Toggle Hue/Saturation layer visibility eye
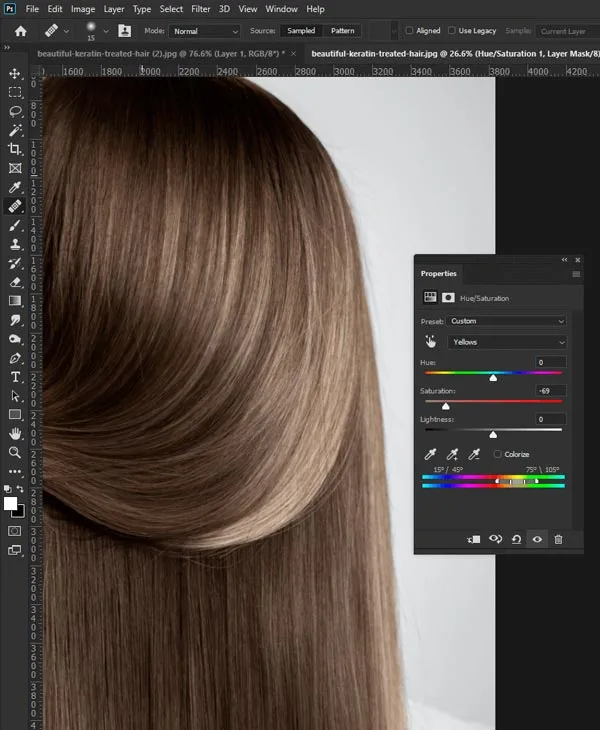The image size is (600, 730). (537, 539)
